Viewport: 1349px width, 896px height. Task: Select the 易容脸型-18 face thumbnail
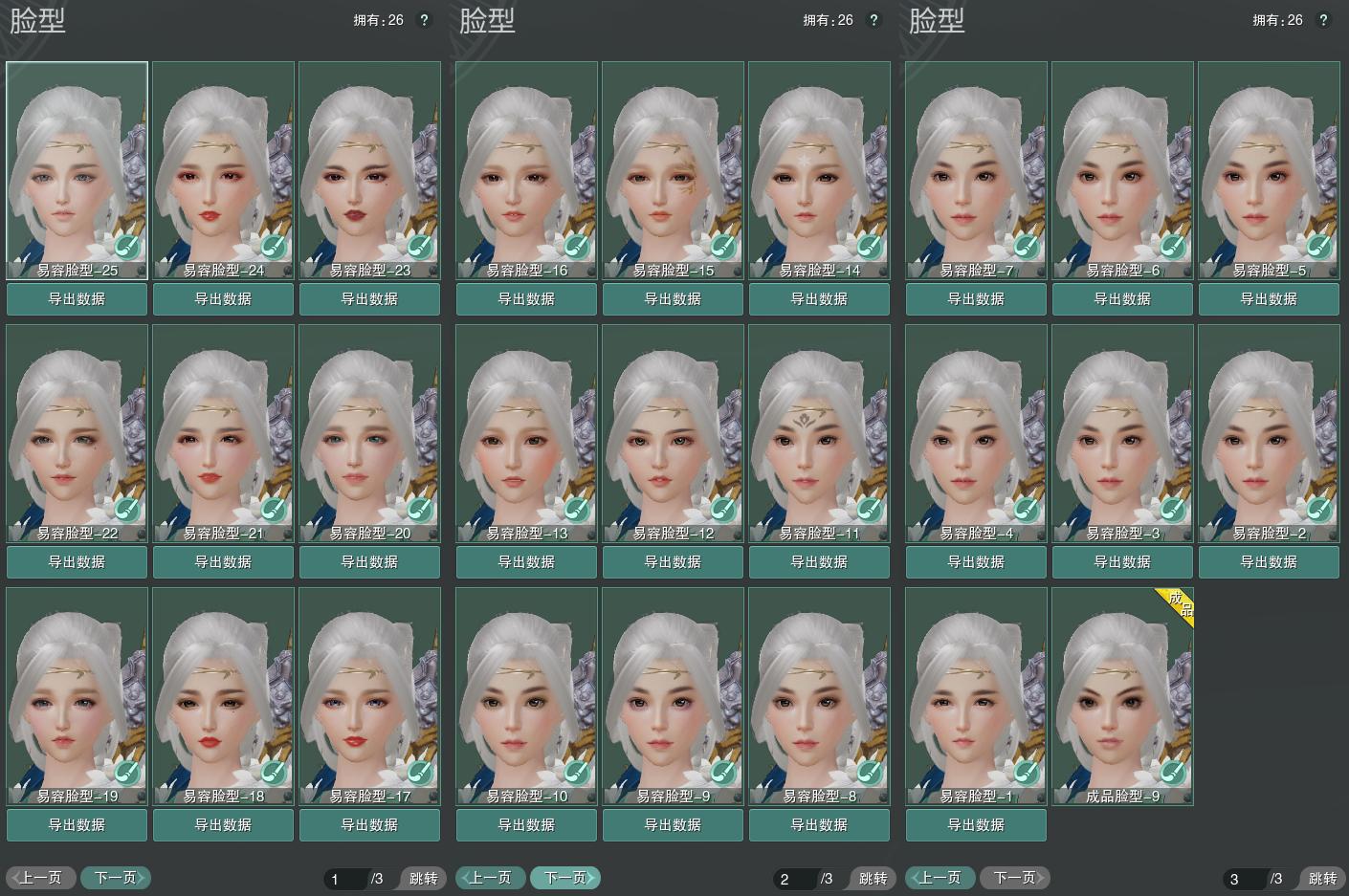pos(224,696)
